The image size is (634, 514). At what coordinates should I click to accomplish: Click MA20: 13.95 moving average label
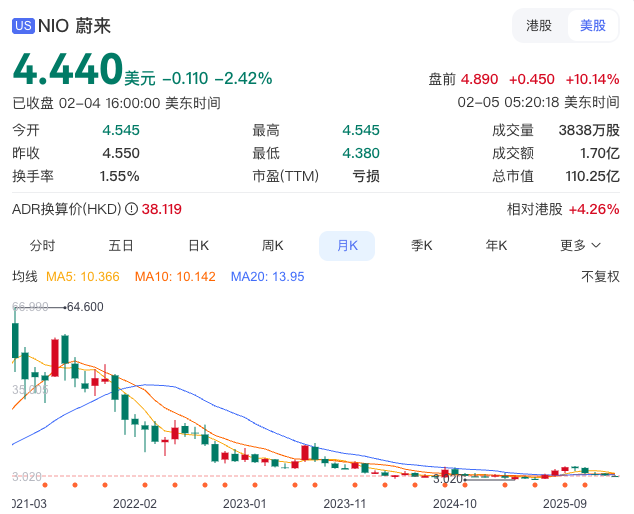coord(267,277)
